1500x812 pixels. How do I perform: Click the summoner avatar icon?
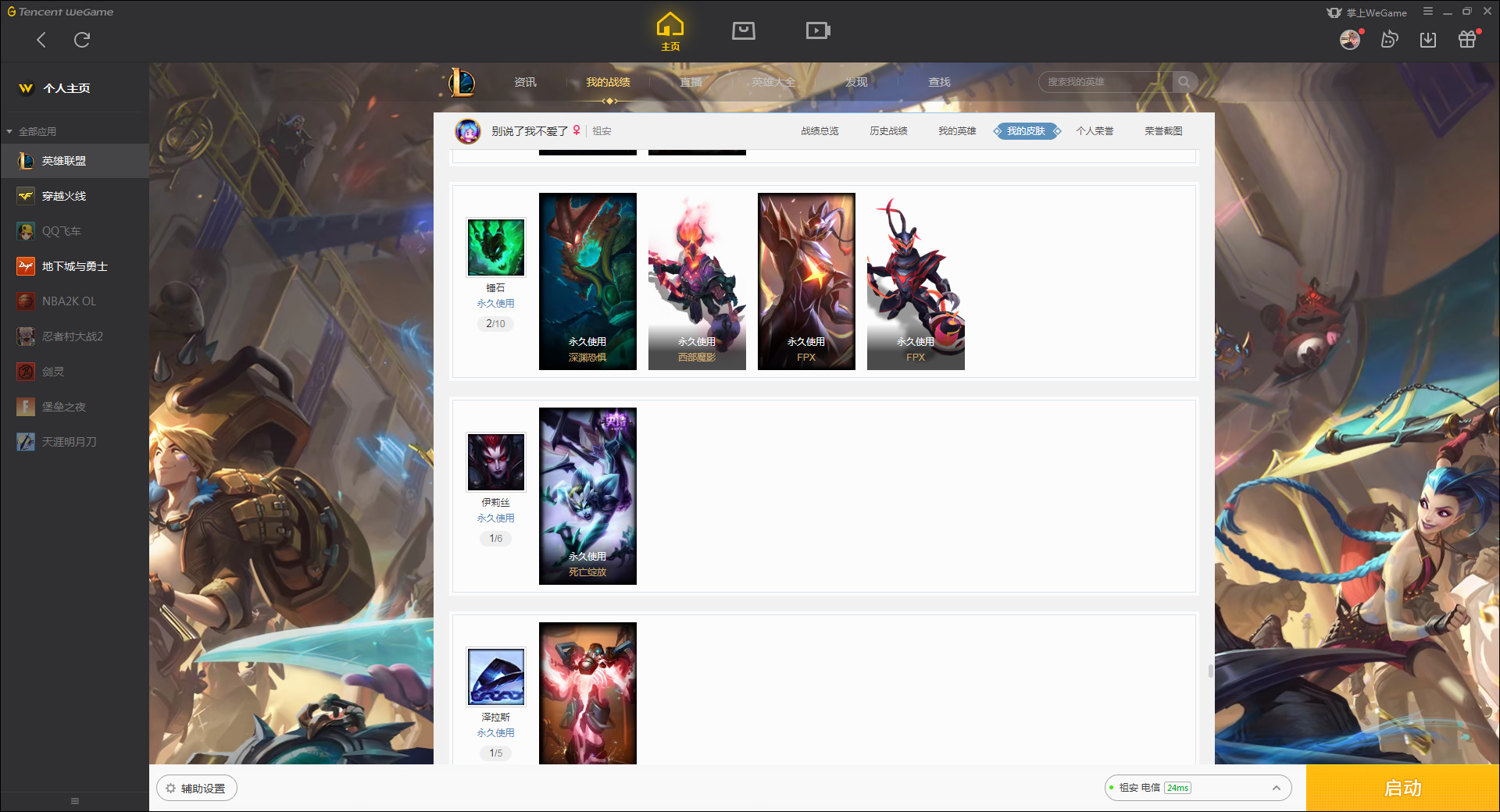tap(468, 131)
